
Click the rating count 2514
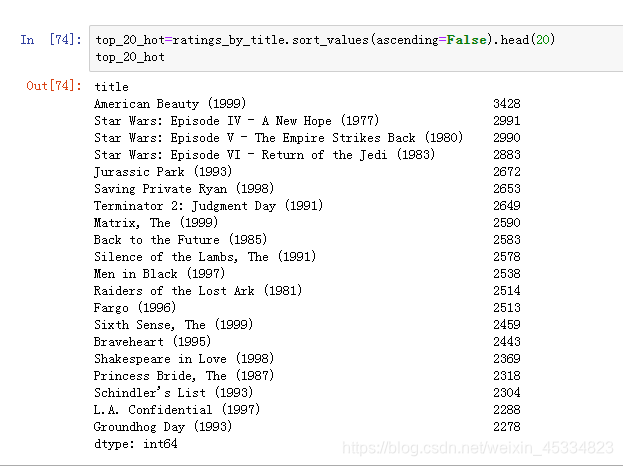point(507,291)
